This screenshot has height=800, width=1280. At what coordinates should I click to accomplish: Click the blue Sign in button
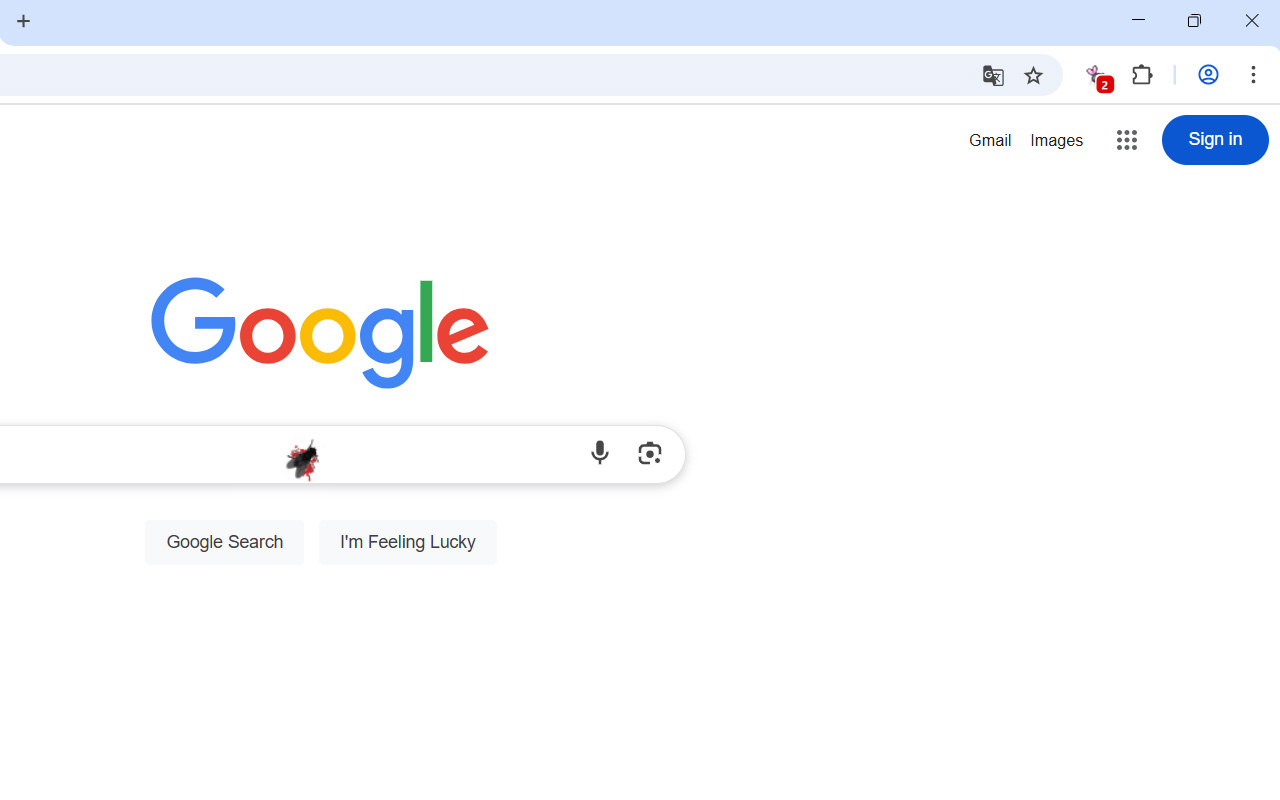tap(1215, 140)
